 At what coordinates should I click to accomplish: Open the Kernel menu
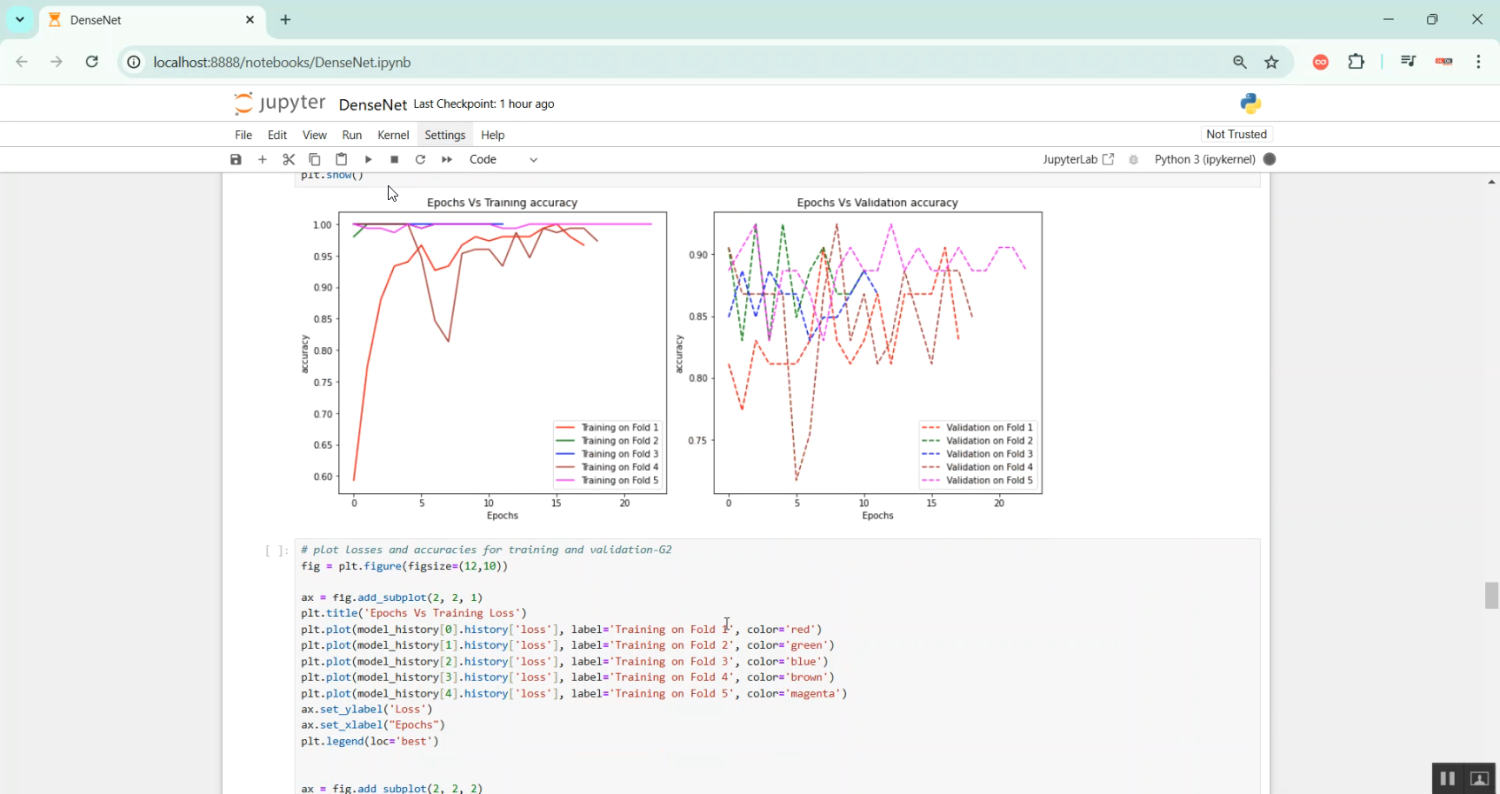pyautogui.click(x=393, y=135)
